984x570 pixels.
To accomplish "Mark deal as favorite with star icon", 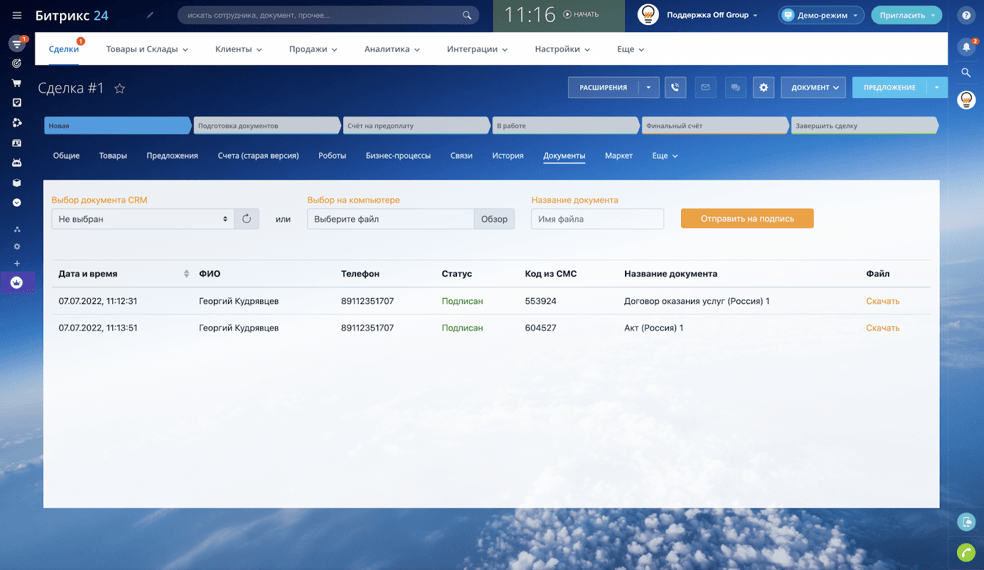I will coord(120,89).
